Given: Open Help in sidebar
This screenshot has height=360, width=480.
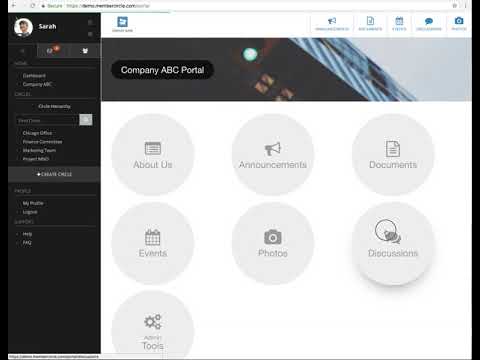Looking at the screenshot, I should click(x=27, y=234).
